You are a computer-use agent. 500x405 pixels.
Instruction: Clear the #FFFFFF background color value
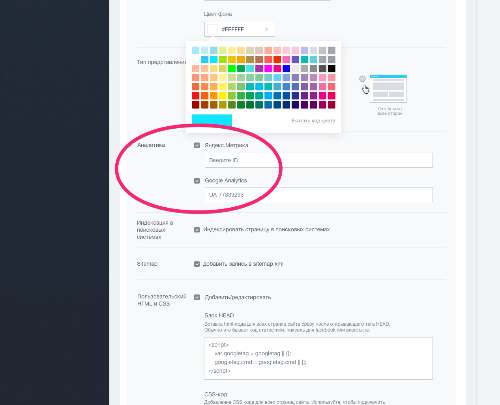click(x=266, y=29)
